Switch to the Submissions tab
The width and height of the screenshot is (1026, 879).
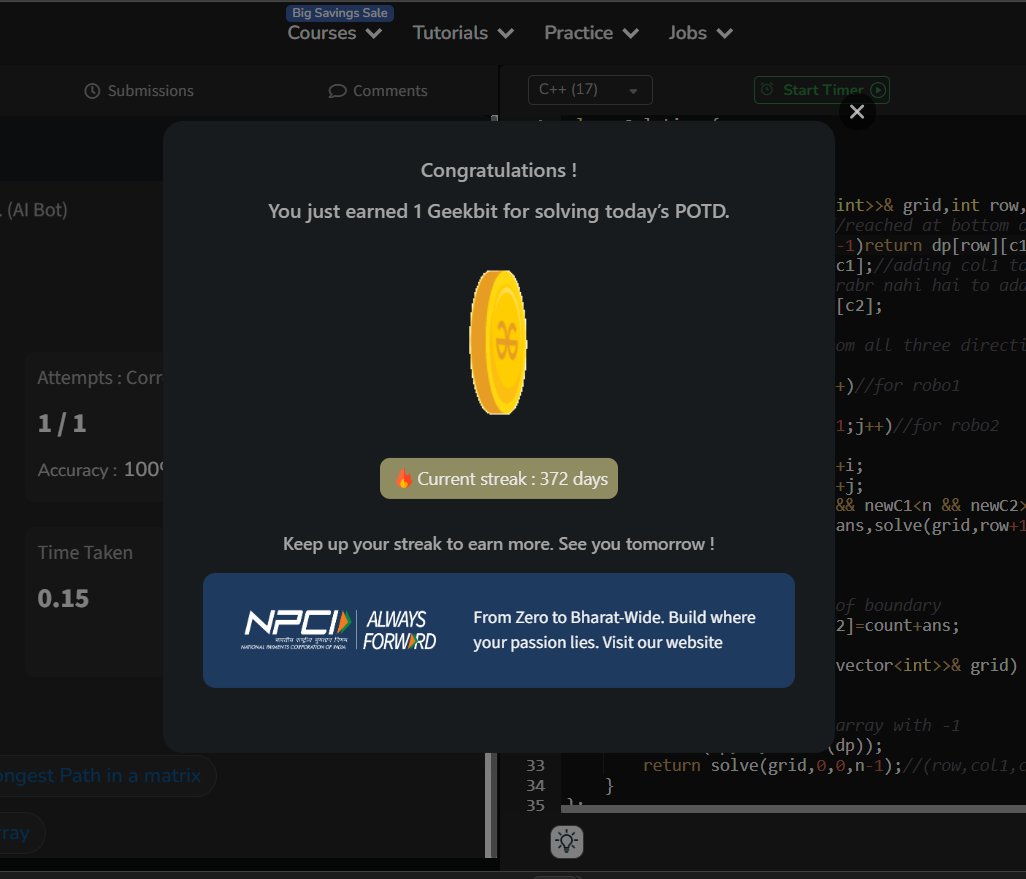[x=139, y=91]
